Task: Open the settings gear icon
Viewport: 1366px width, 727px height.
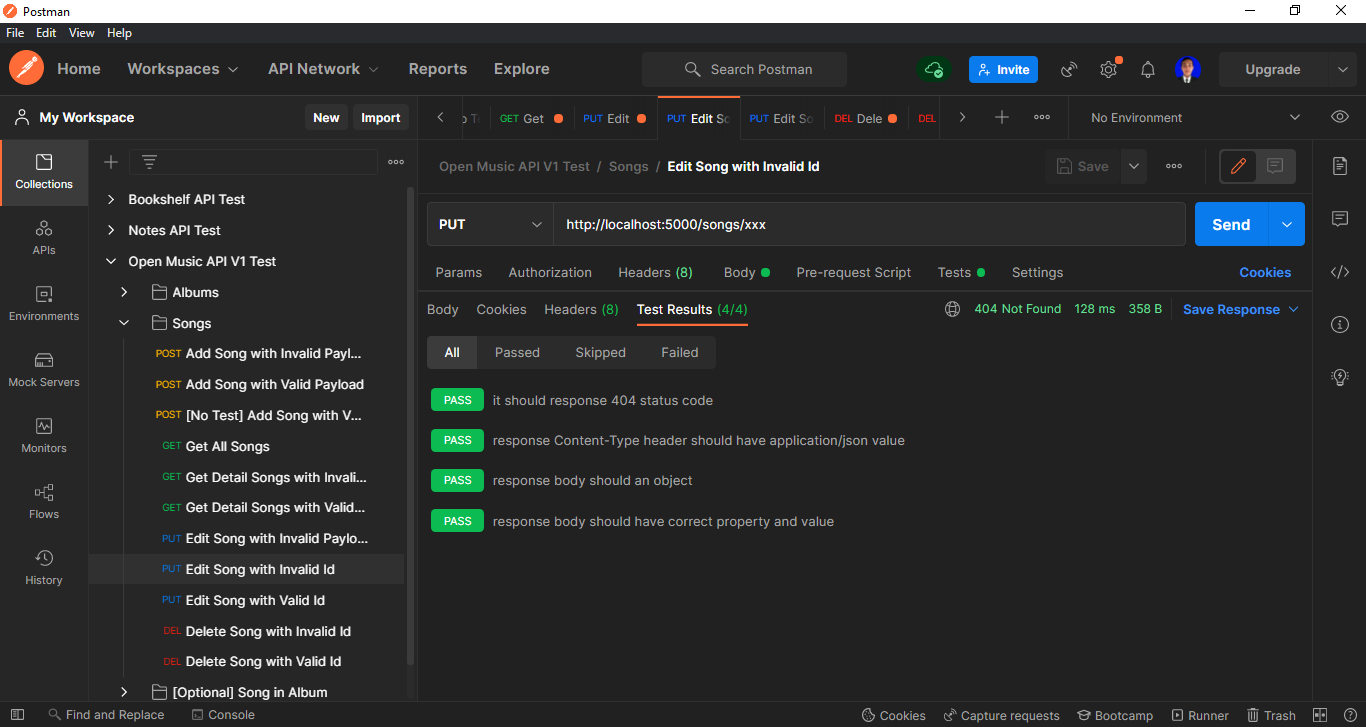Action: click(1108, 69)
